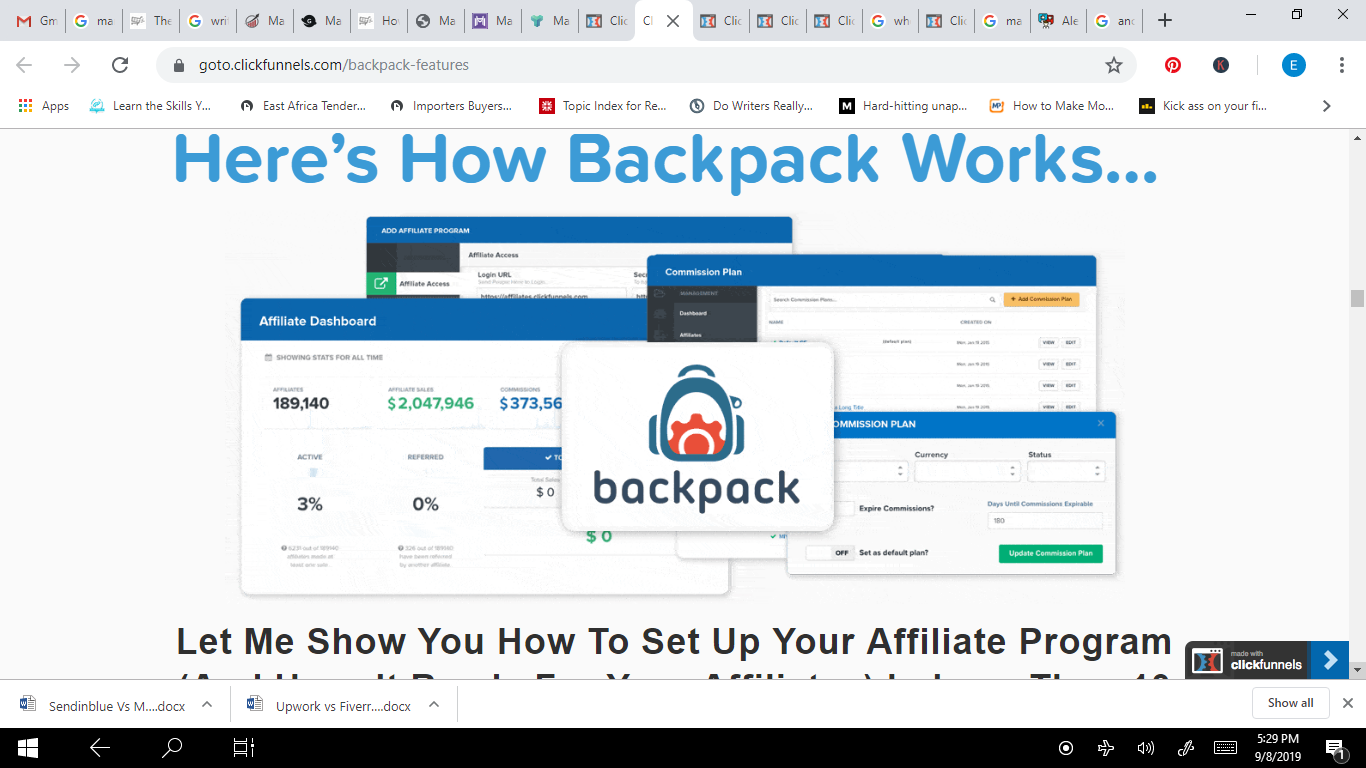The height and width of the screenshot is (768, 1366).
Task: Open the tab labeled "Ale"
Action: pyautogui.click(x=1060, y=21)
